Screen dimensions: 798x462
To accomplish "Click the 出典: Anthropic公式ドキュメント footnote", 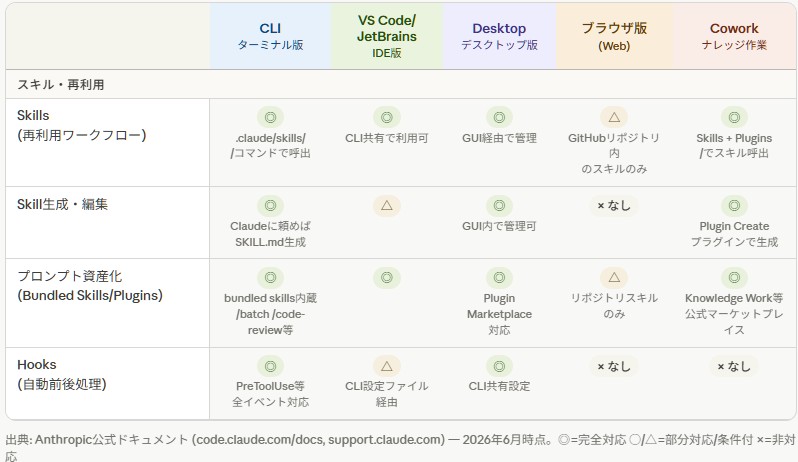I will pos(400,447).
